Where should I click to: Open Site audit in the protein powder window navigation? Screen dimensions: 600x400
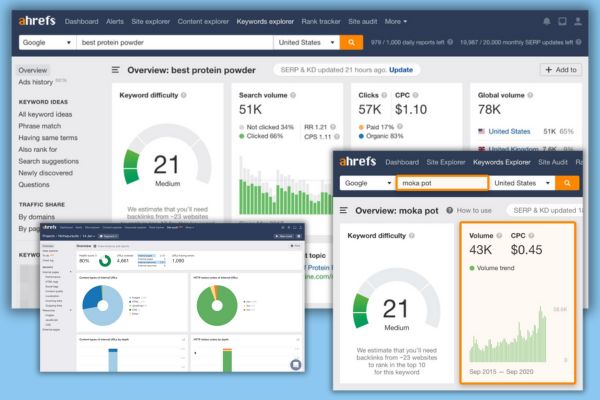tap(362, 21)
